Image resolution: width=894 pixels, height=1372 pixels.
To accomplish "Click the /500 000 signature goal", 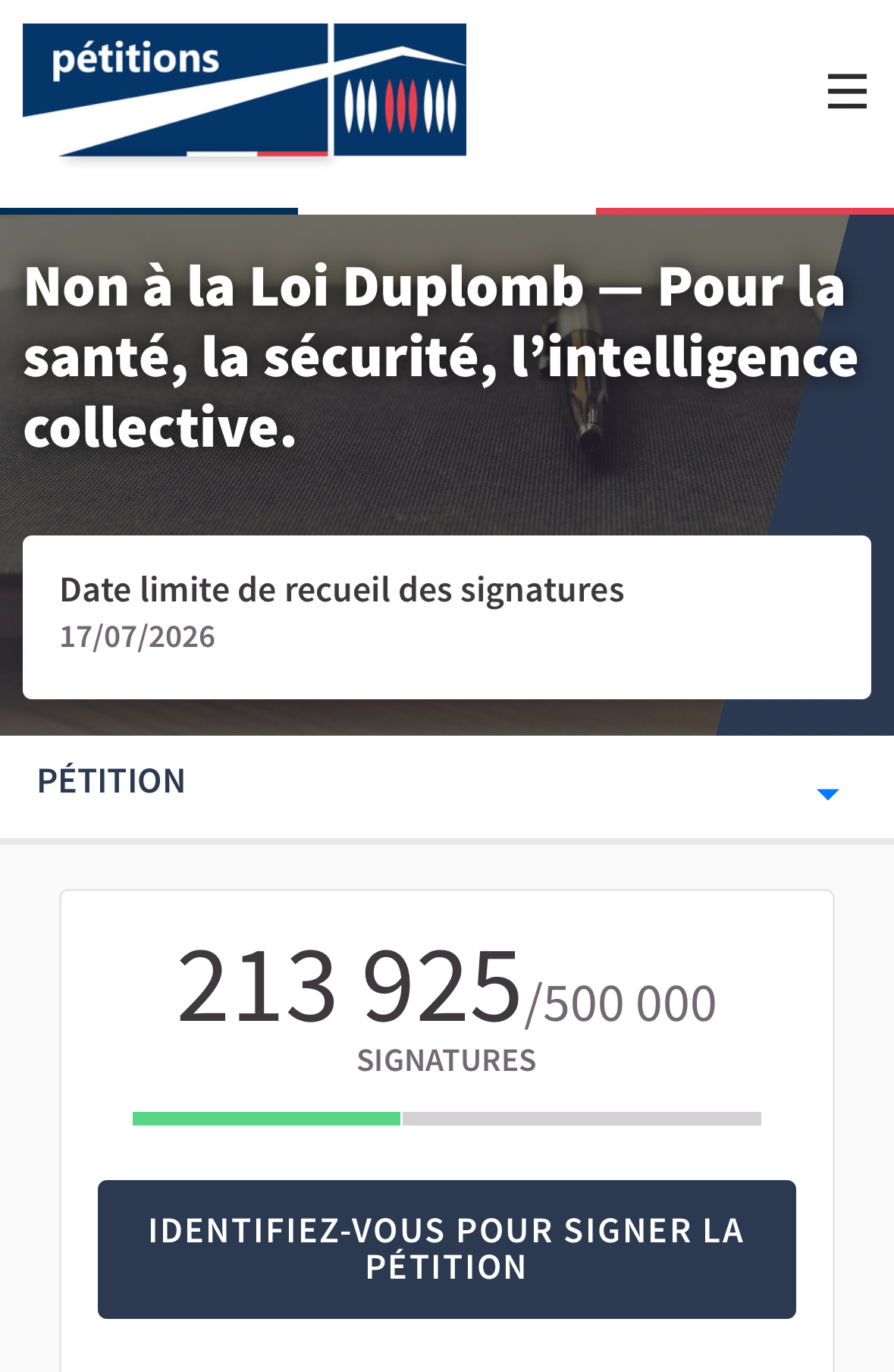I will pos(622,1003).
